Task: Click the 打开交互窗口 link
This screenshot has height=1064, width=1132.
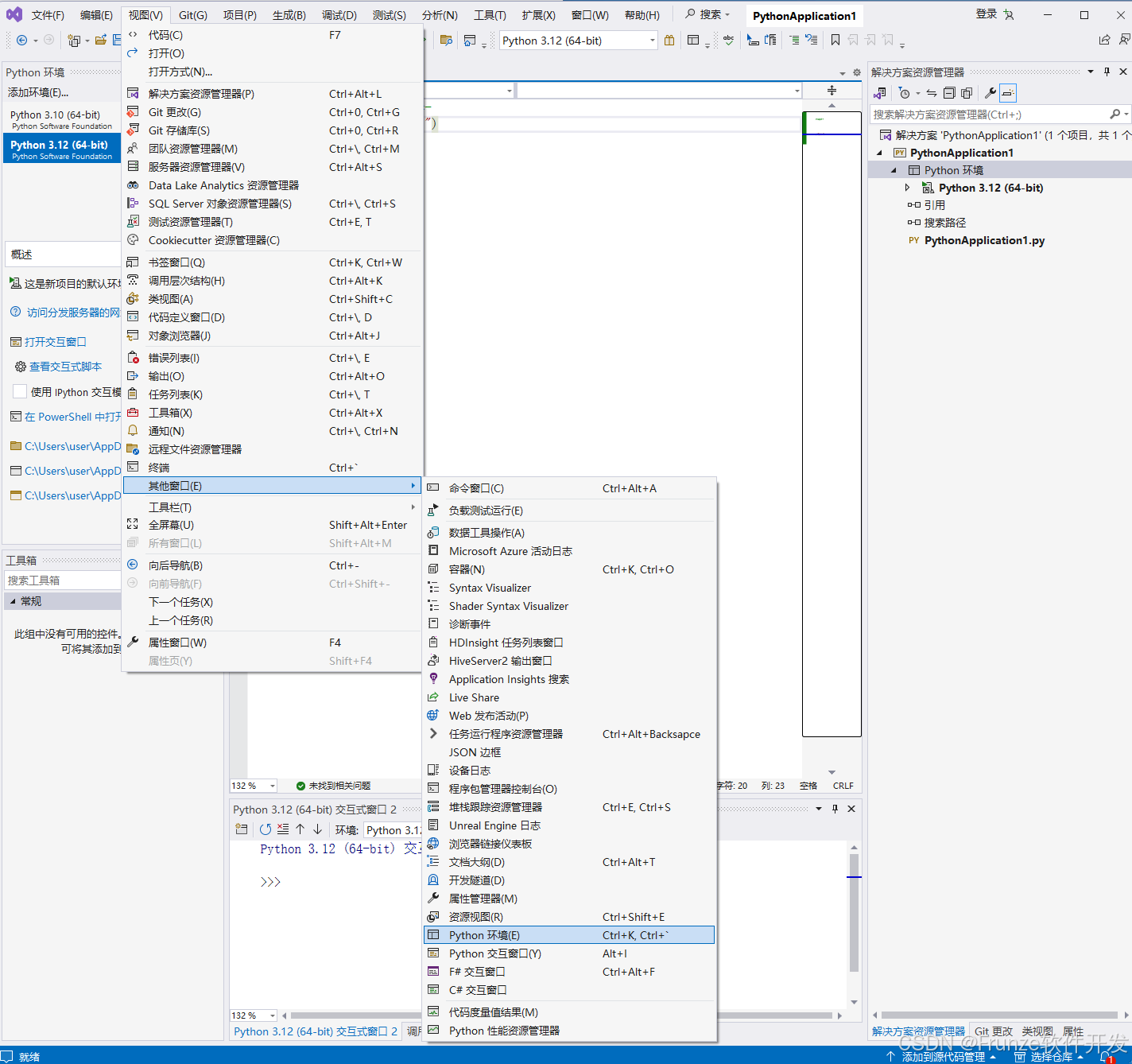Action: click(55, 342)
